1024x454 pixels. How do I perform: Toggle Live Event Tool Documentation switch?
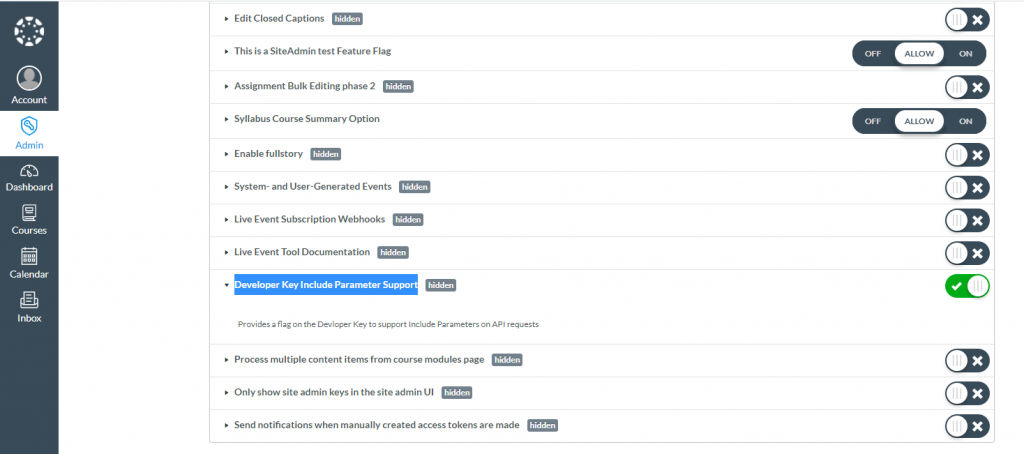pyautogui.click(x=967, y=253)
